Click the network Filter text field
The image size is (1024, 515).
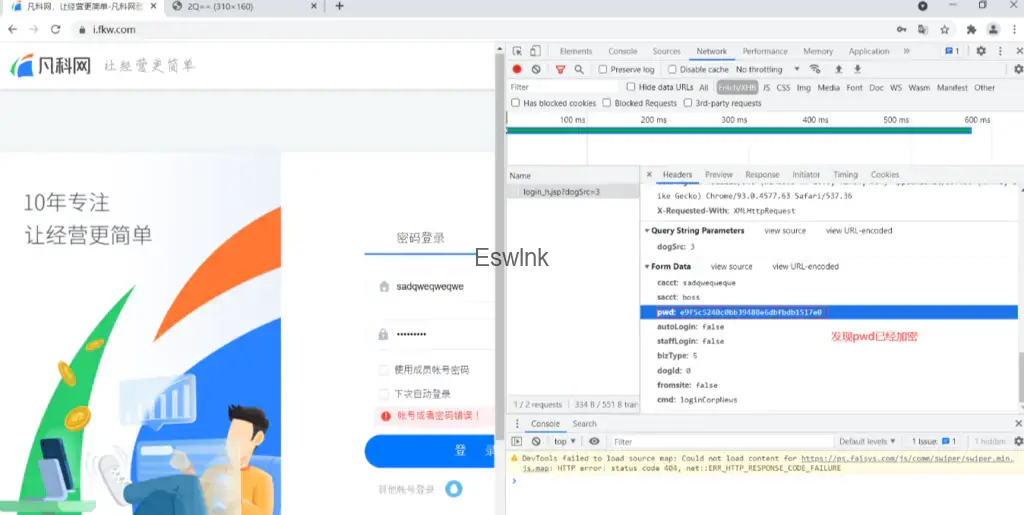pyautogui.click(x=560, y=88)
